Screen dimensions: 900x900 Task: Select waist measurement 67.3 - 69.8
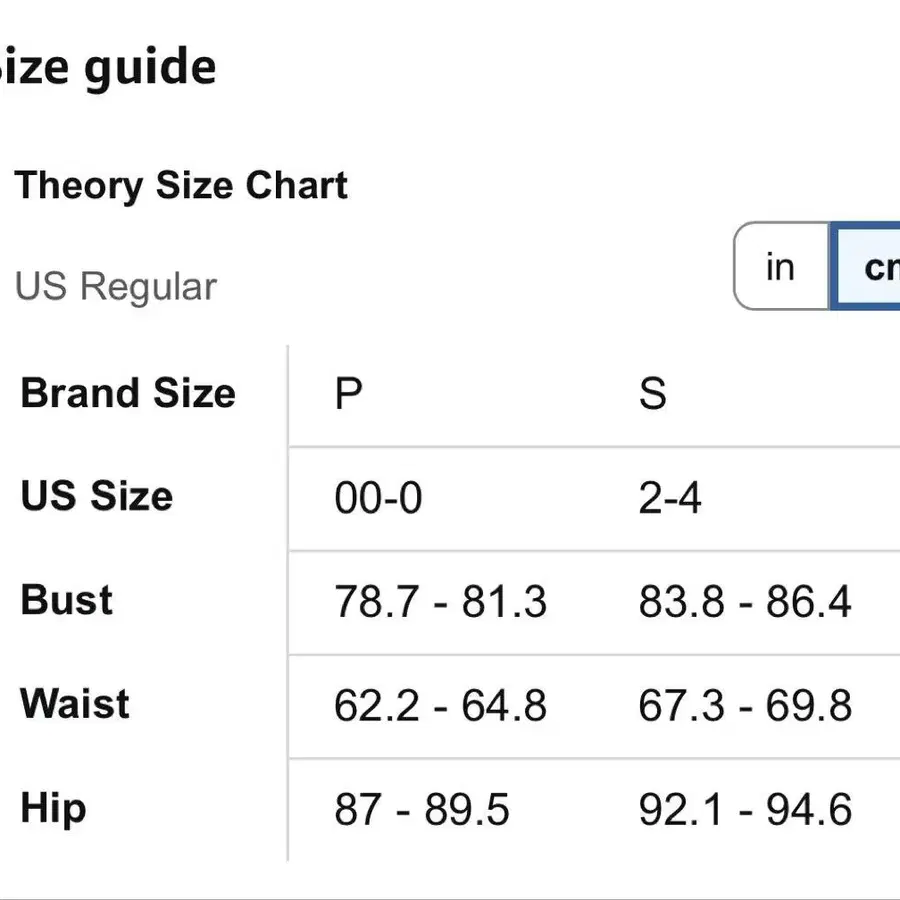point(745,706)
